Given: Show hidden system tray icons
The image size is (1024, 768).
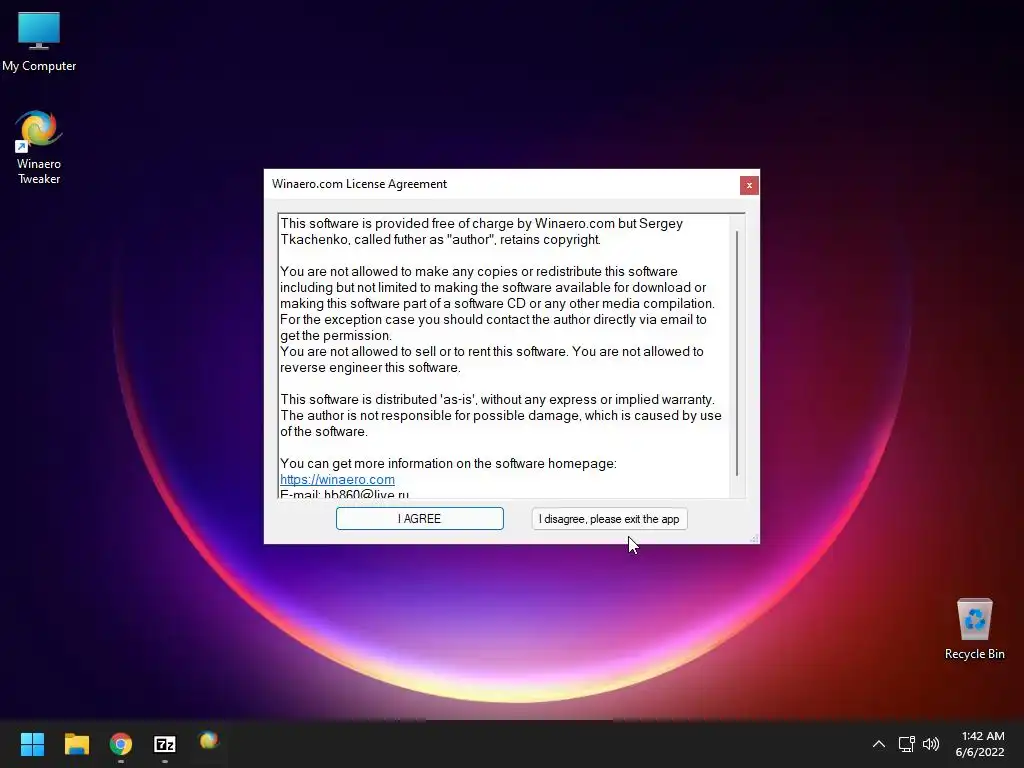Looking at the screenshot, I should [x=879, y=744].
